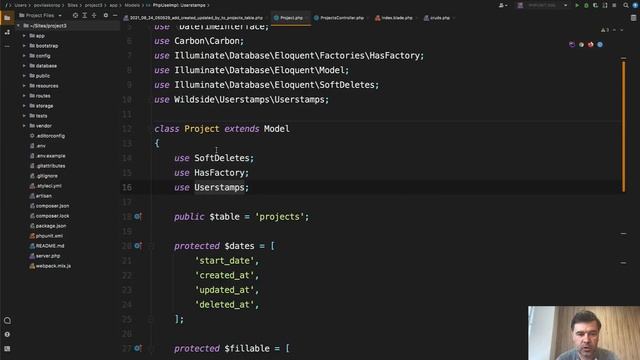
Task: Open file in Chrome browser icon
Action: click(x=581, y=44)
